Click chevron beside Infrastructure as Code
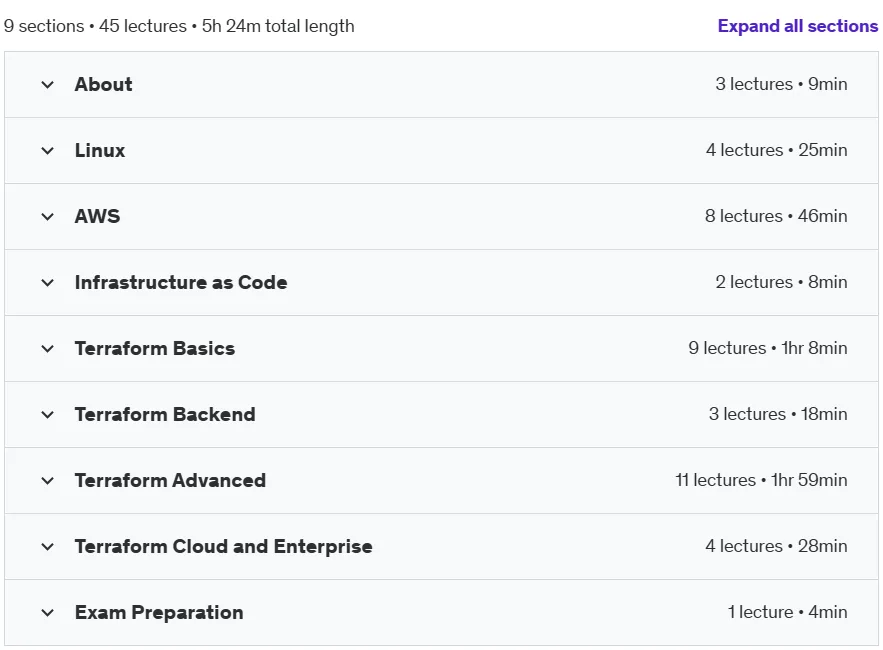This screenshot has height=650, width=883. click(48, 283)
